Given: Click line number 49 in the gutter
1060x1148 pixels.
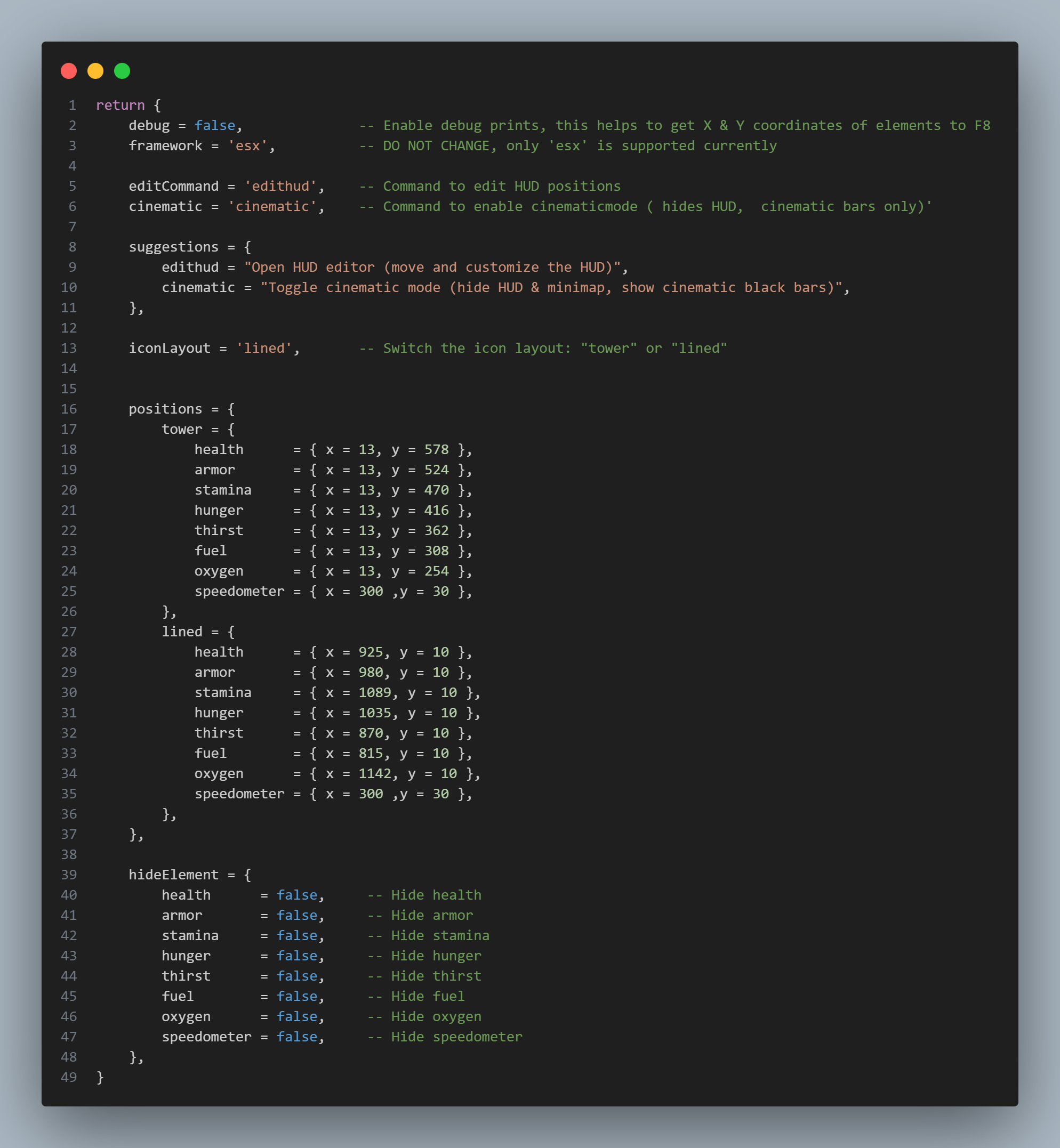Looking at the screenshot, I should [69, 1077].
